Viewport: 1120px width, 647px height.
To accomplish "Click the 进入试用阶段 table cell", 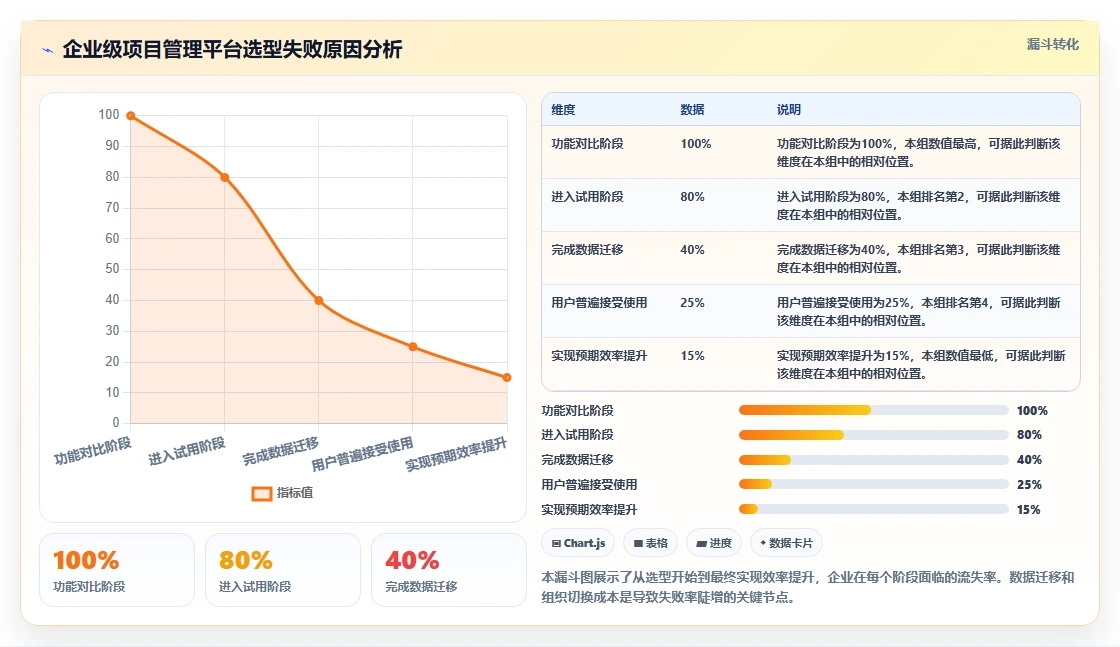I will pos(587,196).
